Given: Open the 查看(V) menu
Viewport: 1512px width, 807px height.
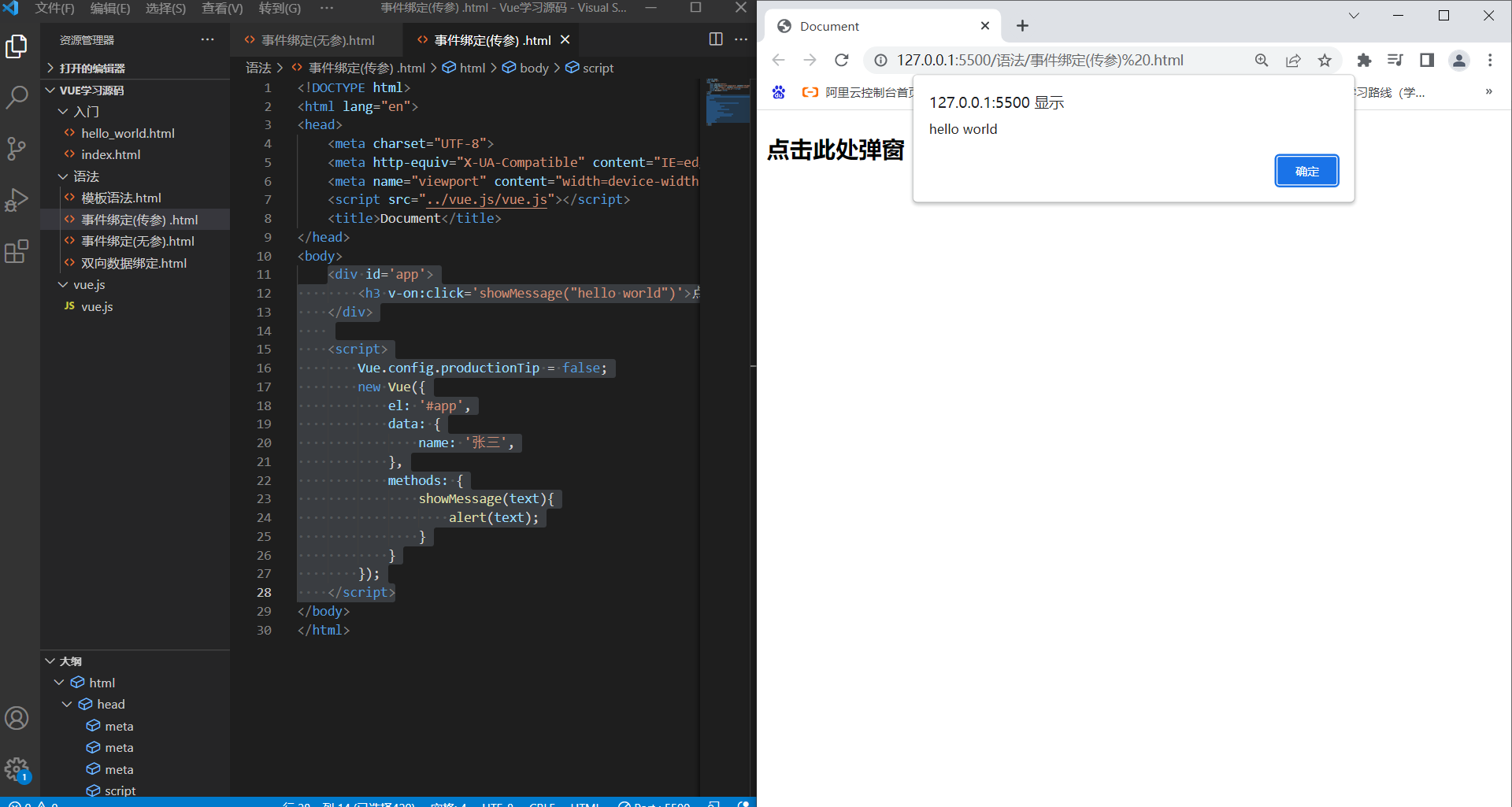Looking at the screenshot, I should [x=222, y=8].
